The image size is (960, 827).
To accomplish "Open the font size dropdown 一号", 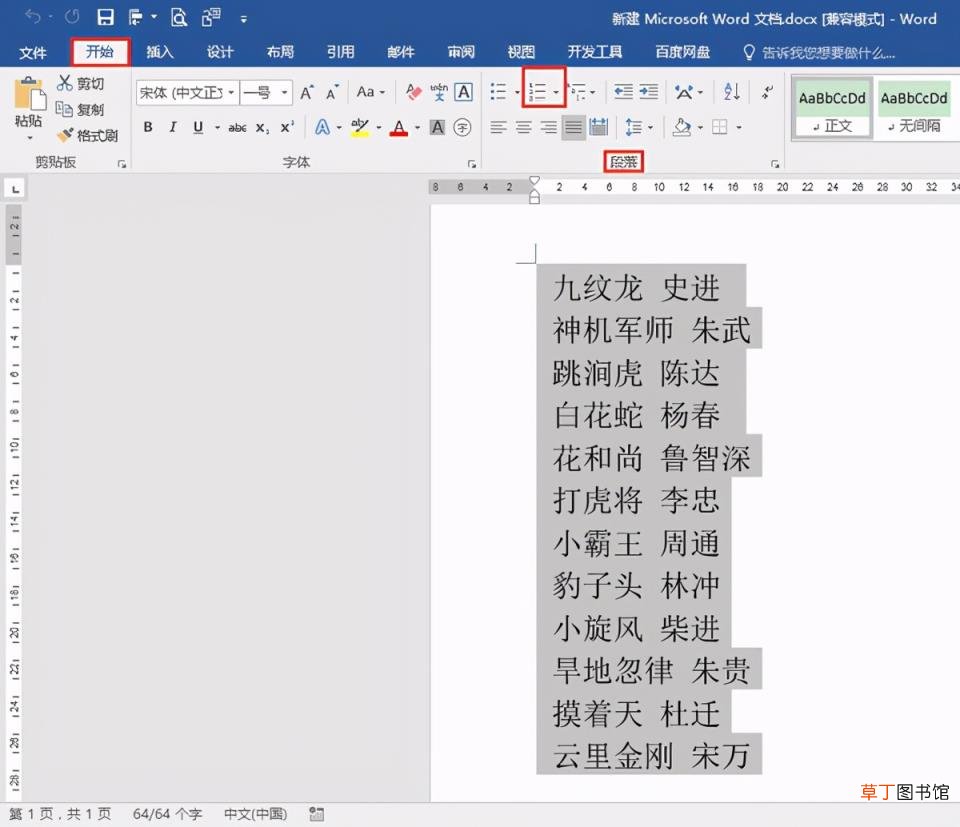I will click(x=284, y=93).
